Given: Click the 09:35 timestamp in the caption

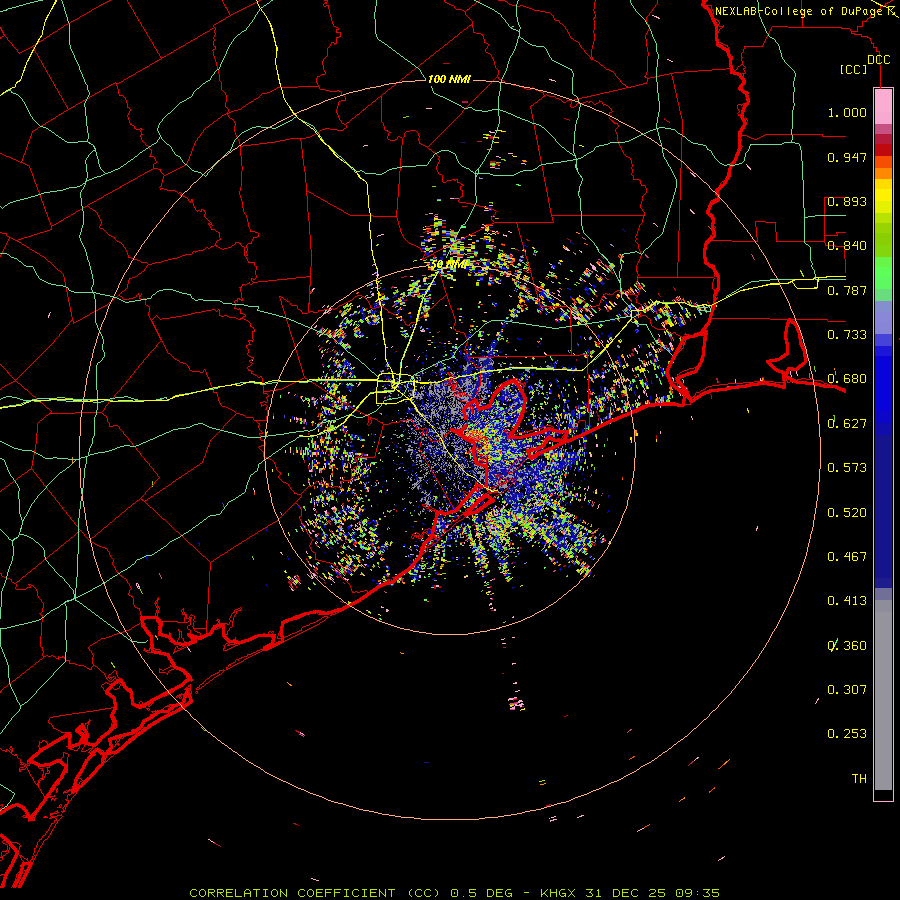Looking at the screenshot, I should 697,893.
